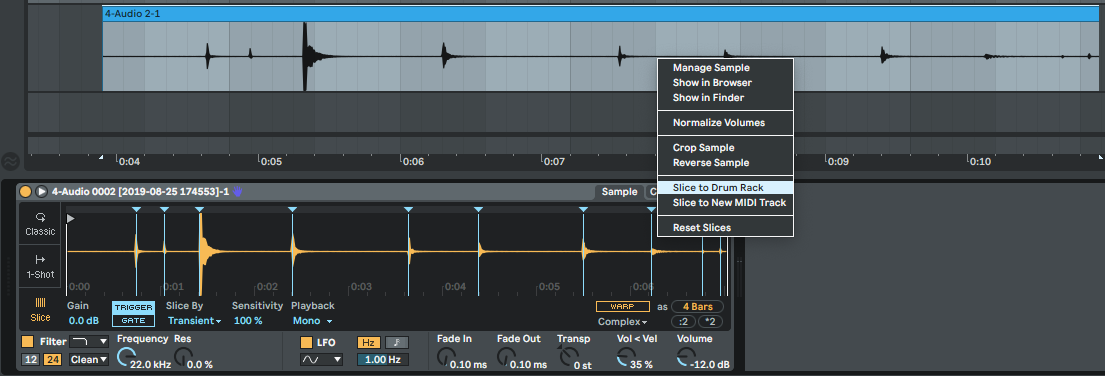Click the 0:05 mark on the timeline ruler
Screen dimensions: 1105x376
(x=271, y=162)
